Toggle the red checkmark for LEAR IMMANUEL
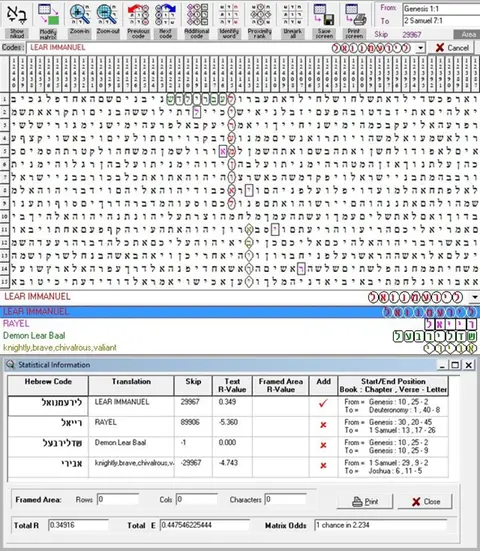The width and height of the screenshot is (480, 551). [x=323, y=403]
